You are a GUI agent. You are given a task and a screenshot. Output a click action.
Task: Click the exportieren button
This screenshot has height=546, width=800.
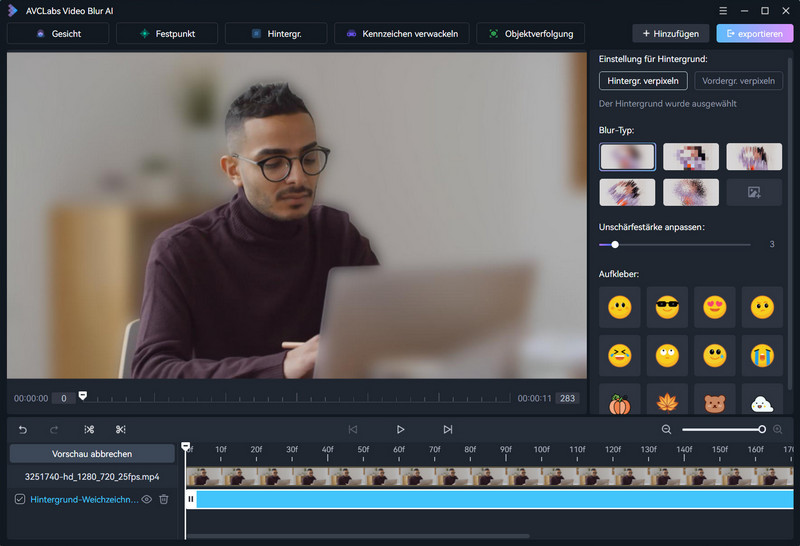coord(755,34)
